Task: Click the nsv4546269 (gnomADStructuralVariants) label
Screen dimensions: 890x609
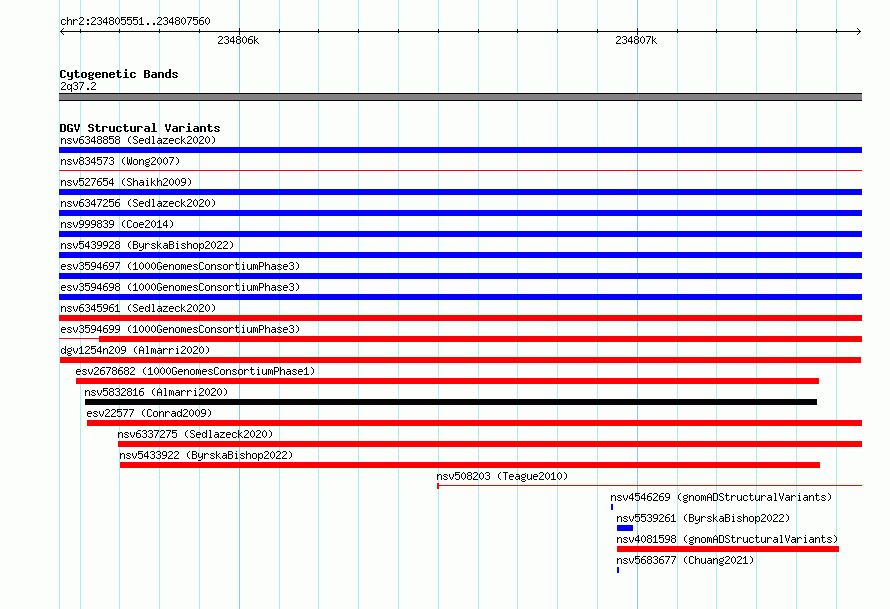Action: pyautogui.click(x=721, y=497)
